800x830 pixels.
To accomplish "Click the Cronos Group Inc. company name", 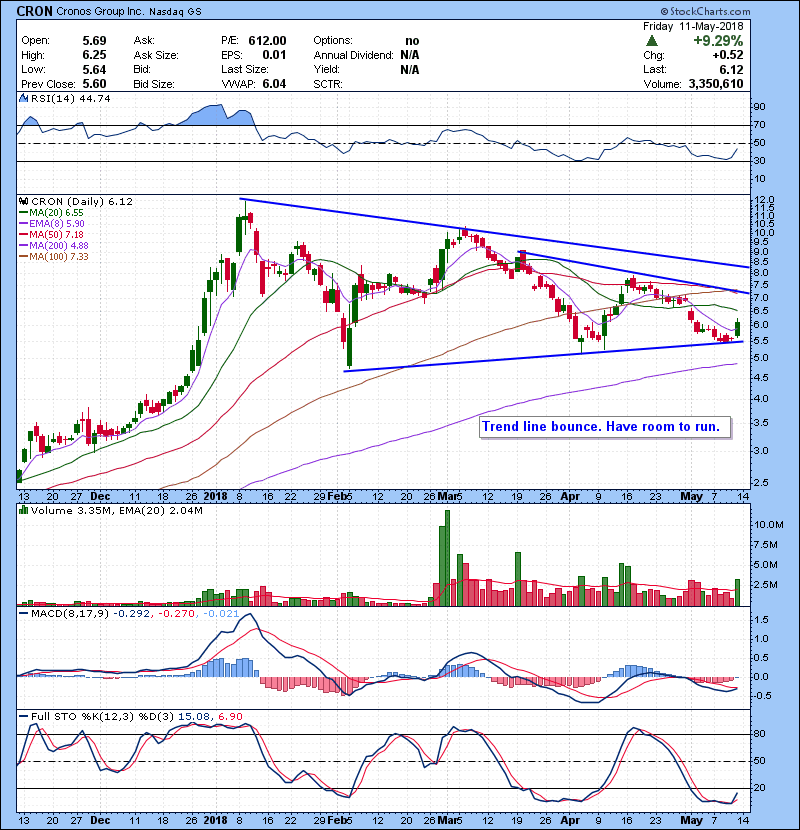I will click(100, 11).
